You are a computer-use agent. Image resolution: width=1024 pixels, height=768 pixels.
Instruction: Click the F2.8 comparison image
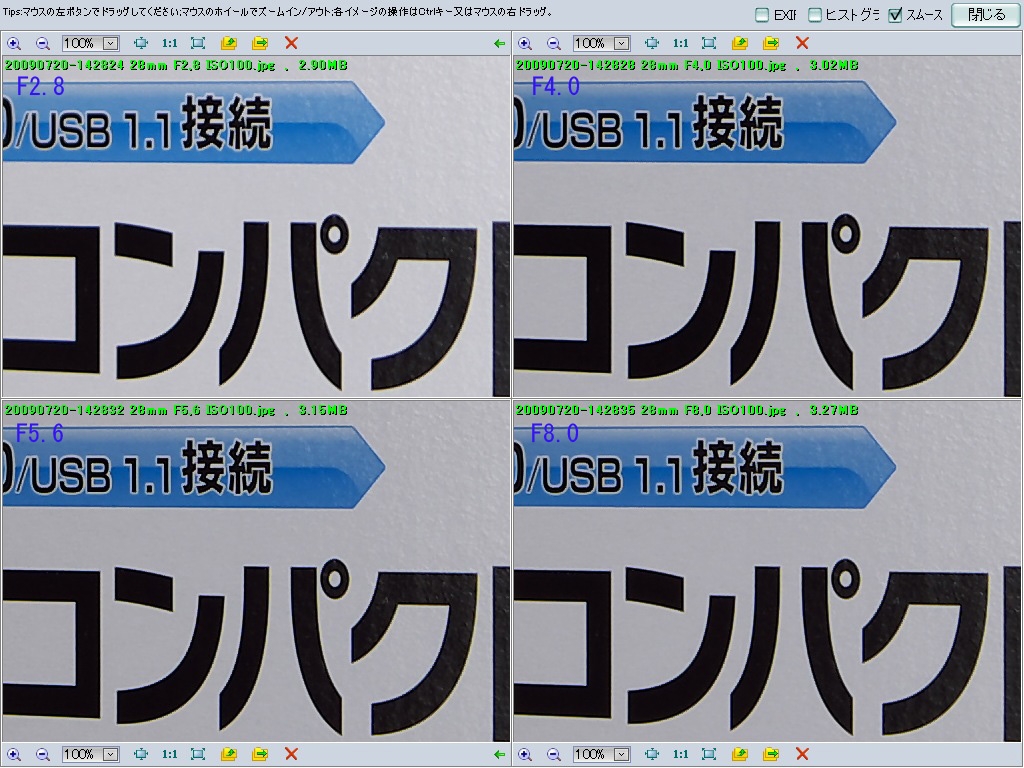point(256,227)
